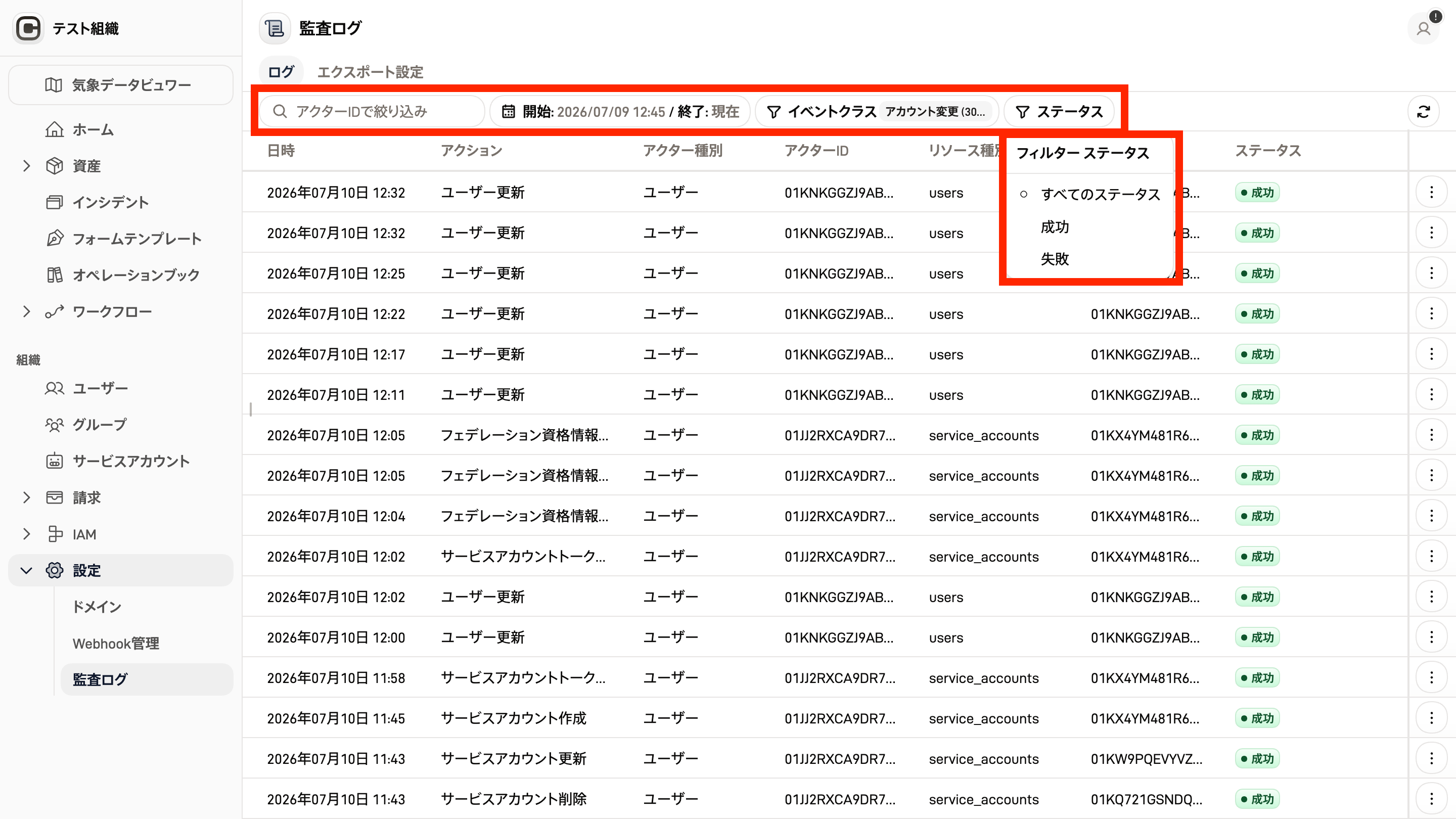This screenshot has width=1456, height=819.
Task: Open the ステータス filter dropdown
Action: (x=1059, y=111)
